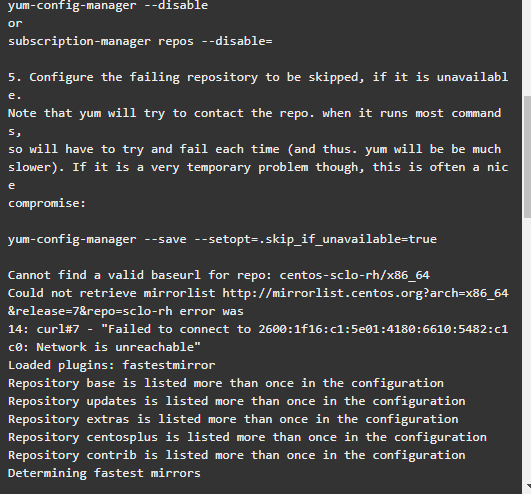Click the scrollbar track above the thumb
The width and height of the screenshot is (531, 494).
527,48
